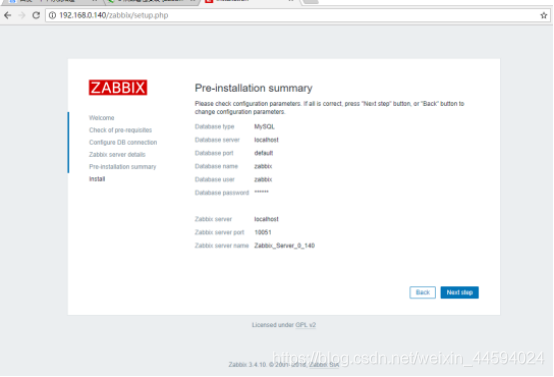Bookmark page with the star icon
Screen dimensions: 554x377
click(543, 15)
